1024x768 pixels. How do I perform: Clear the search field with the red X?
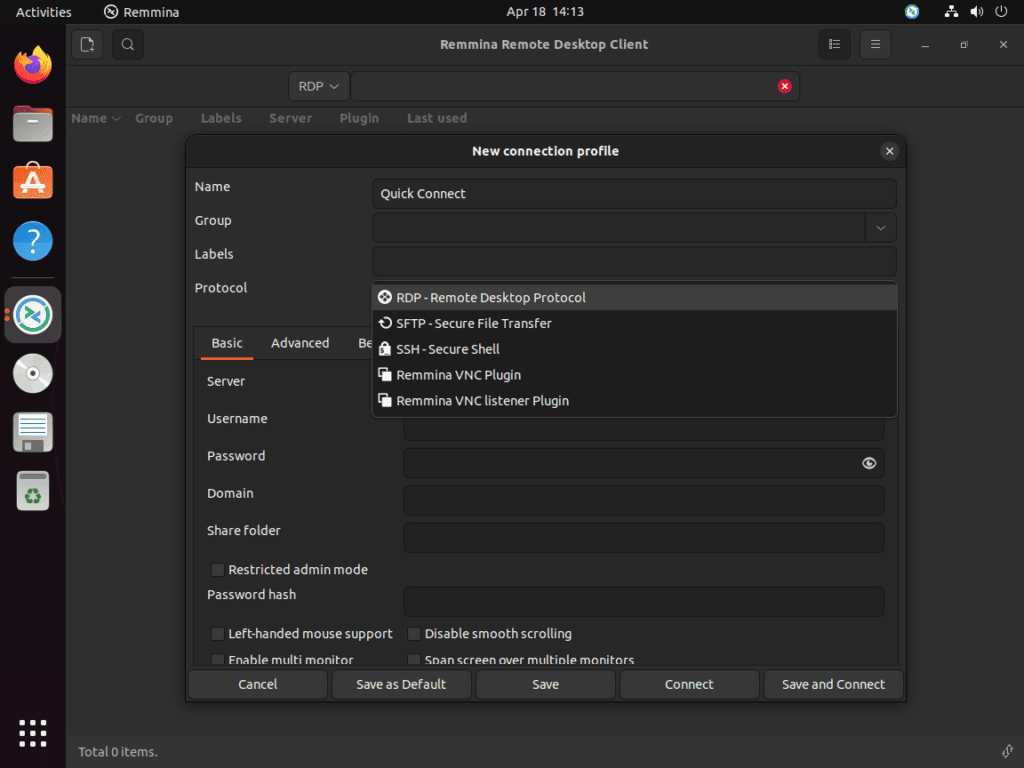click(x=785, y=86)
